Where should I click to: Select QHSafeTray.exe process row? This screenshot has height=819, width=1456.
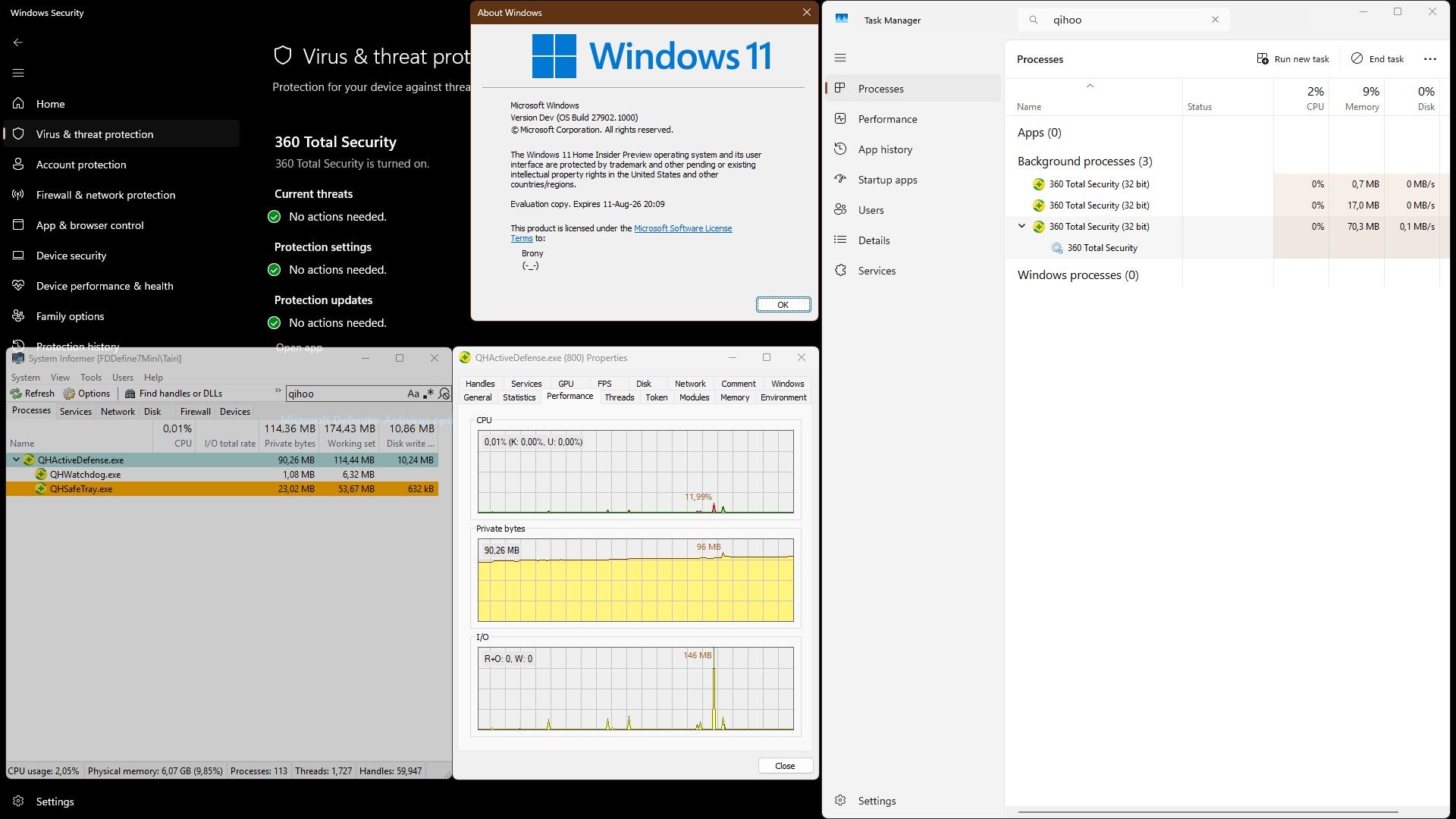tap(222, 489)
